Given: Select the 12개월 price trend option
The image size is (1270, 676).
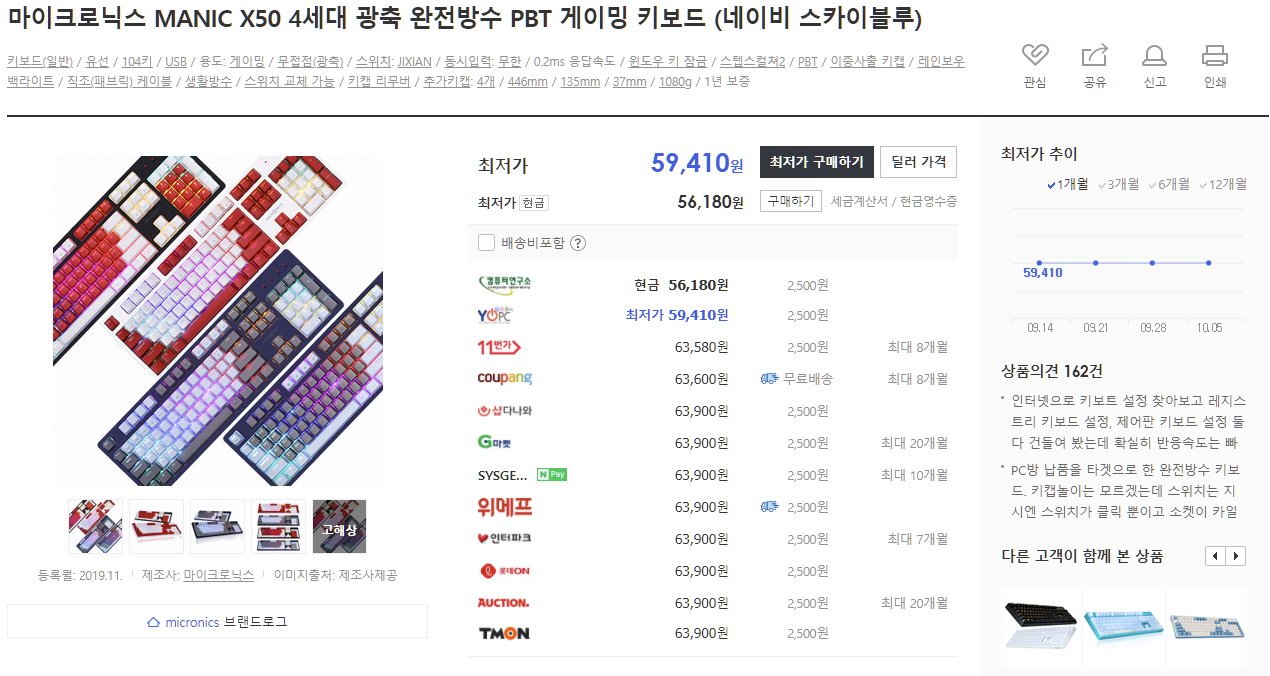Looking at the screenshot, I should pyautogui.click(x=1222, y=184).
